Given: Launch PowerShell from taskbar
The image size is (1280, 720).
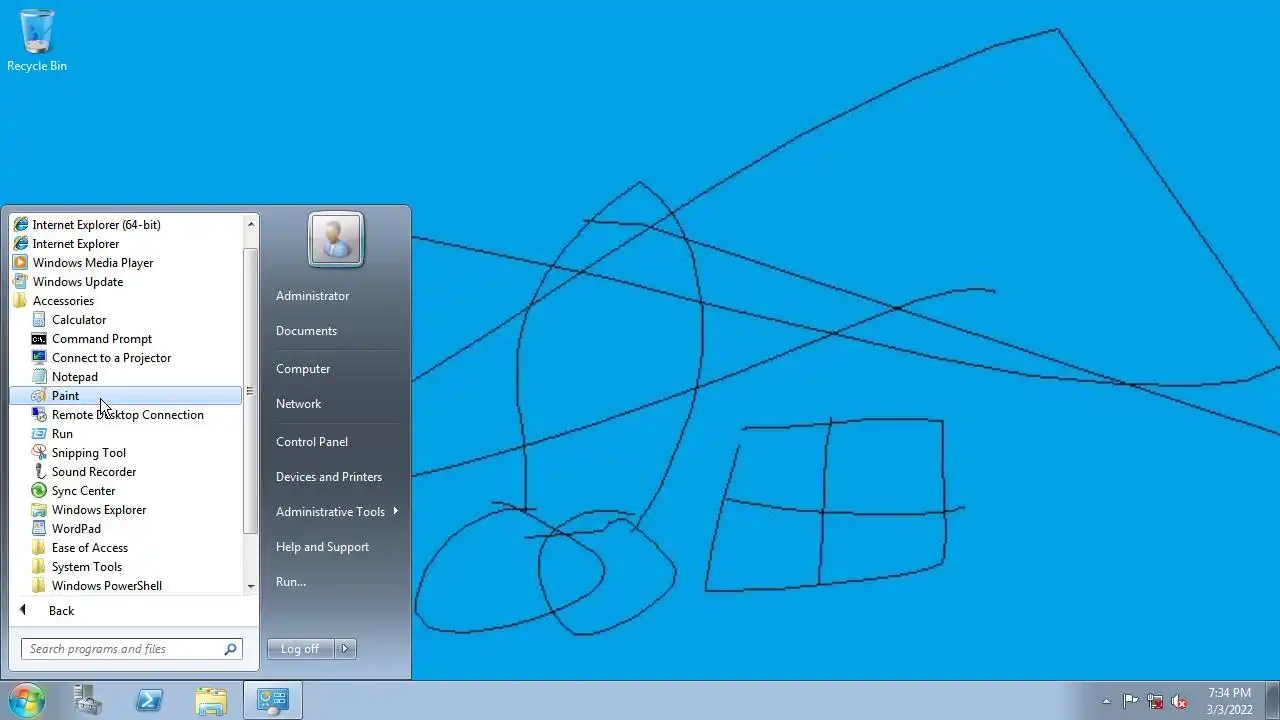Looking at the screenshot, I should tap(150, 700).
